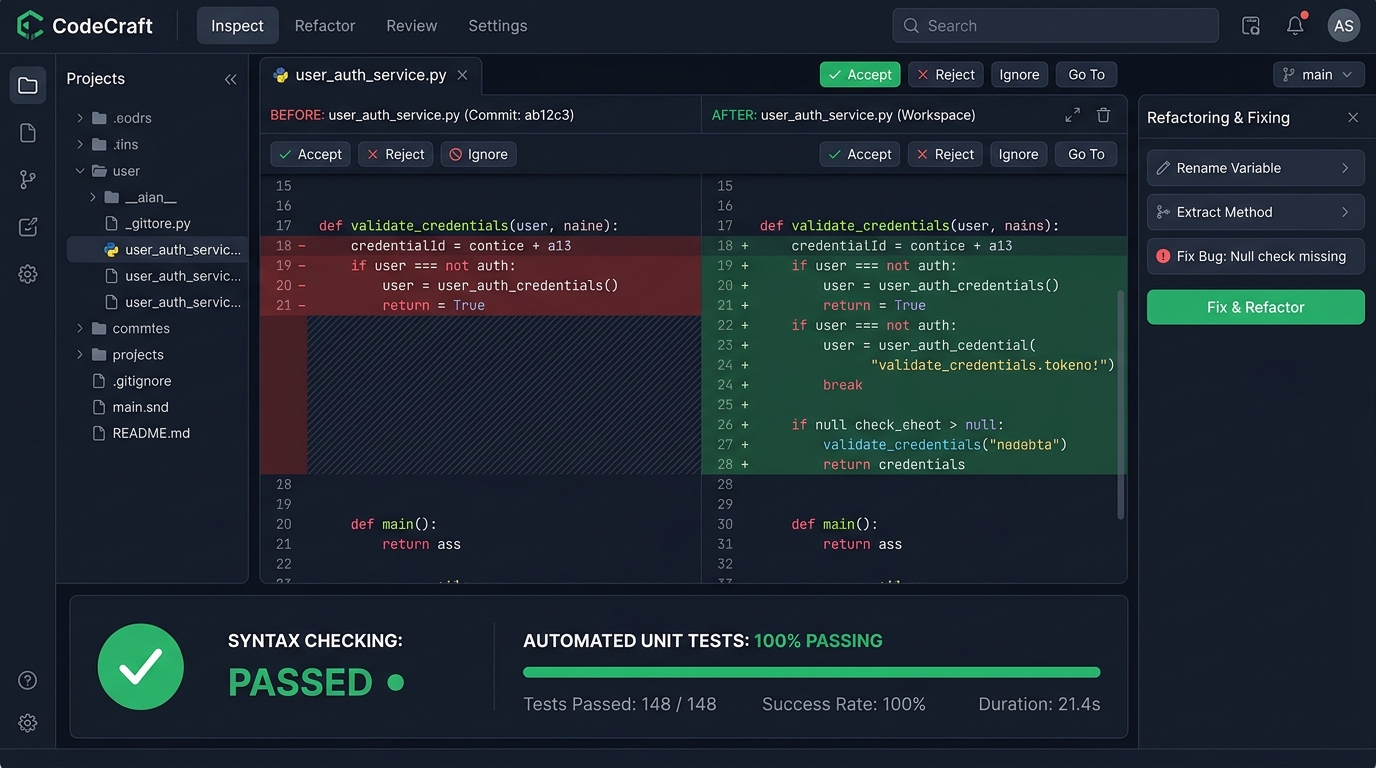Accept changes in the AFTER pane
The height and width of the screenshot is (768, 1376).
coord(860,154)
